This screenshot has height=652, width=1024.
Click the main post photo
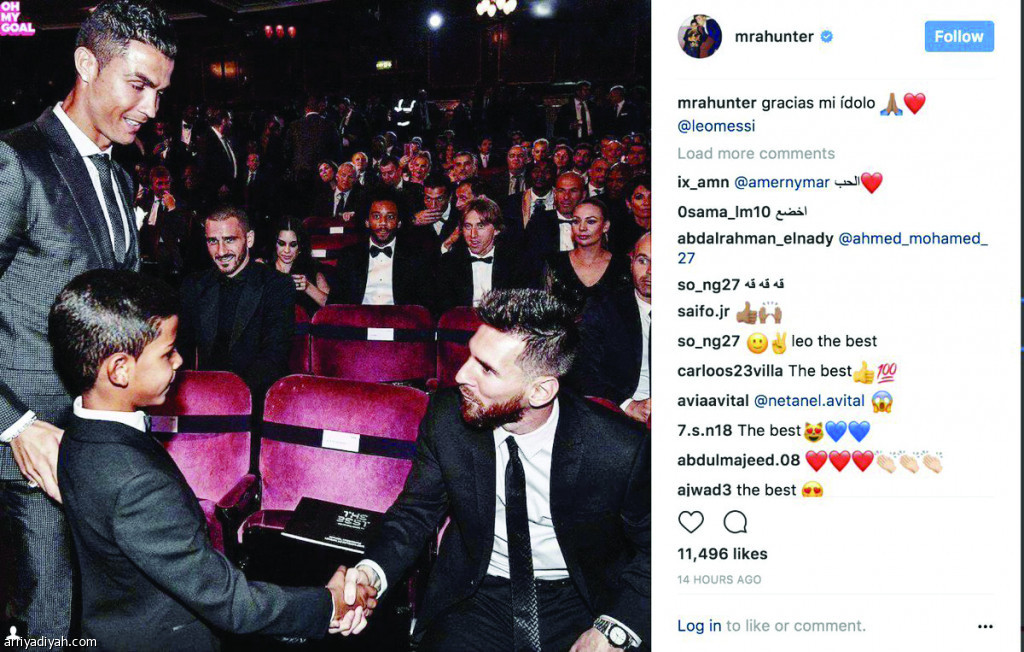point(325,326)
